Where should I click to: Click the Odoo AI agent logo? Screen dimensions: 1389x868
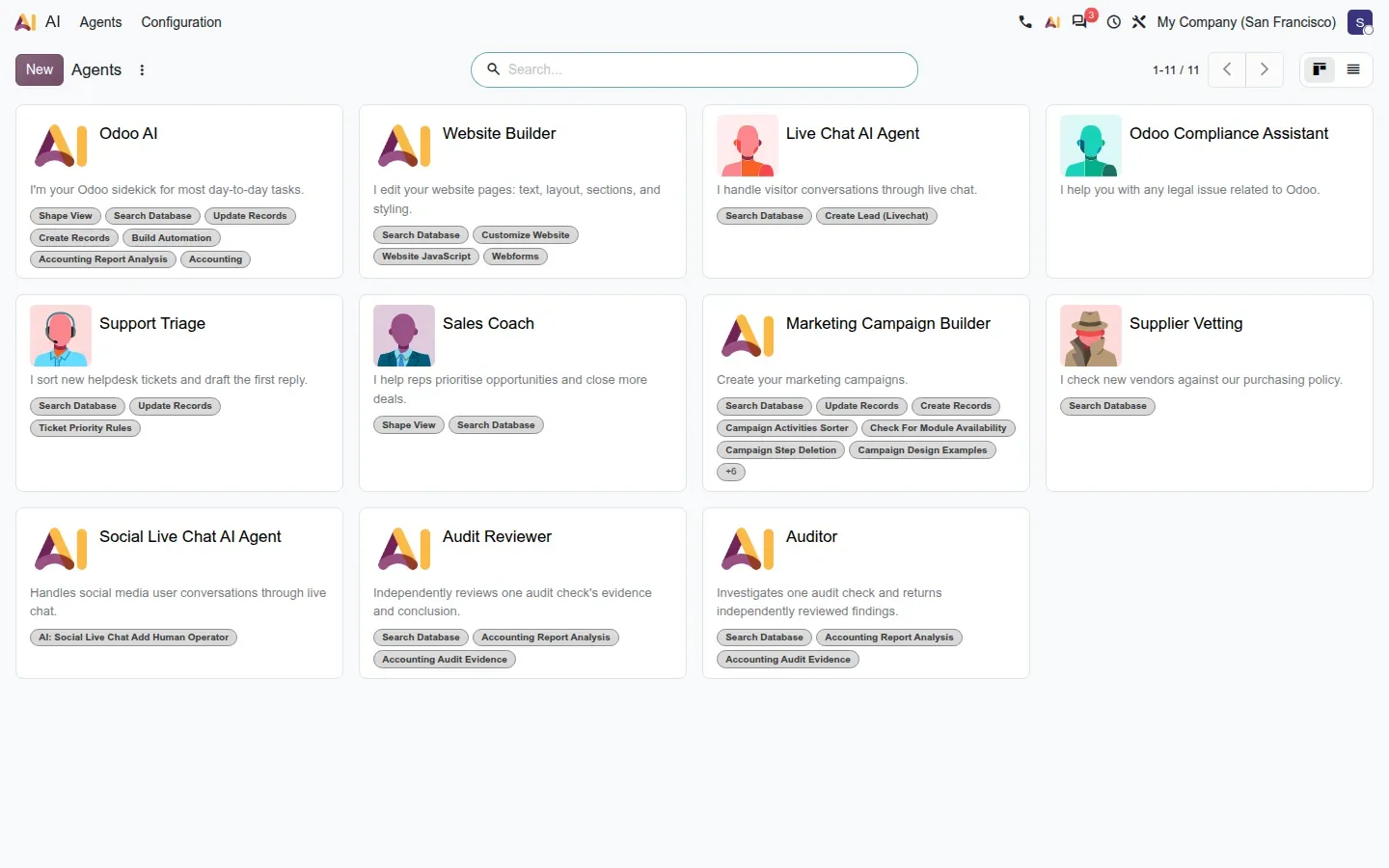point(61,146)
